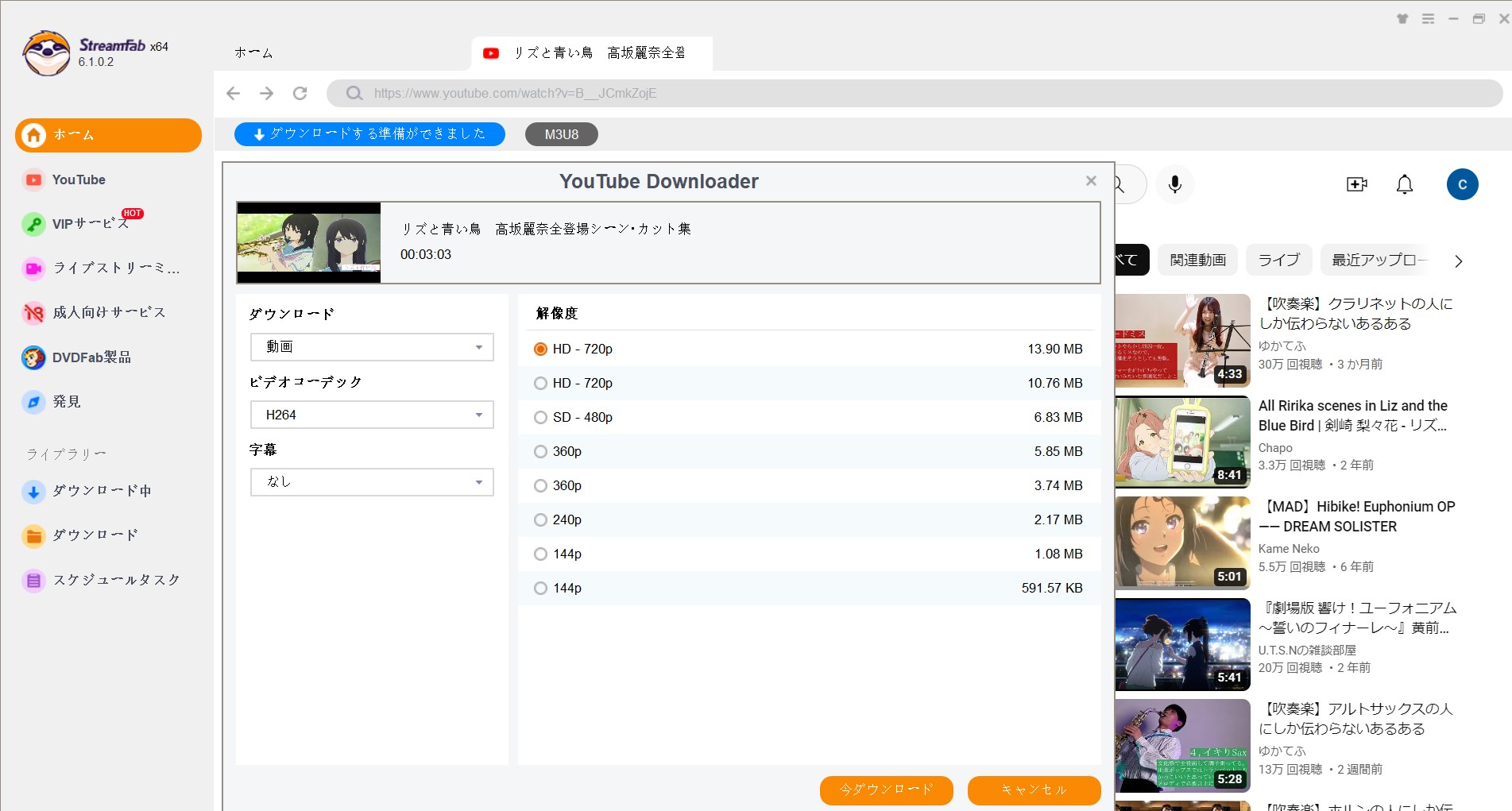
Task: Click the キャンセル button
Action: 1034,790
